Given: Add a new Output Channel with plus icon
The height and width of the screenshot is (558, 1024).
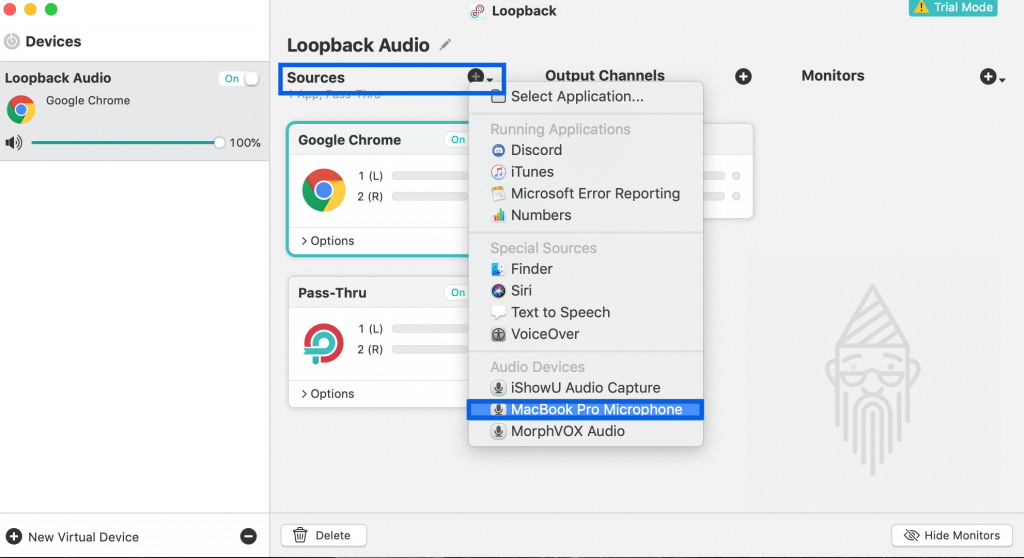Looking at the screenshot, I should click(x=743, y=76).
